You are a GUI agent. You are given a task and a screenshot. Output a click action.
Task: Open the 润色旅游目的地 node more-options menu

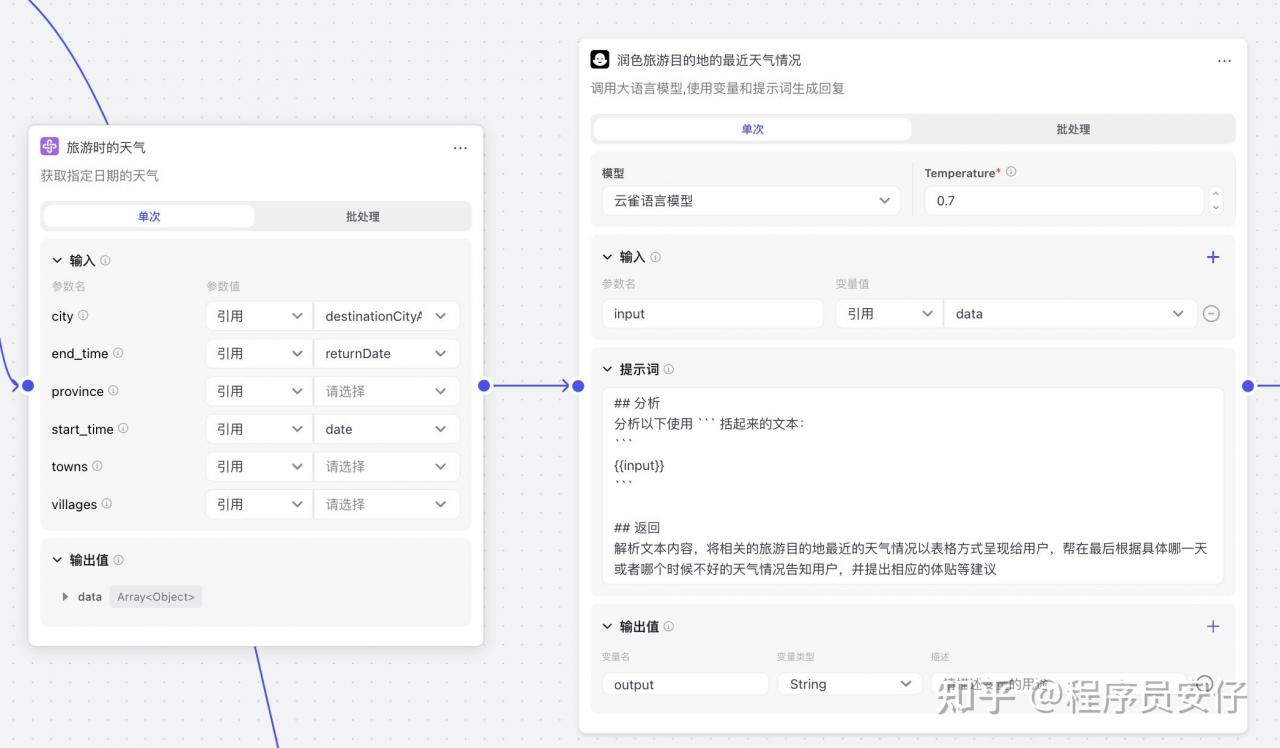click(x=1224, y=61)
